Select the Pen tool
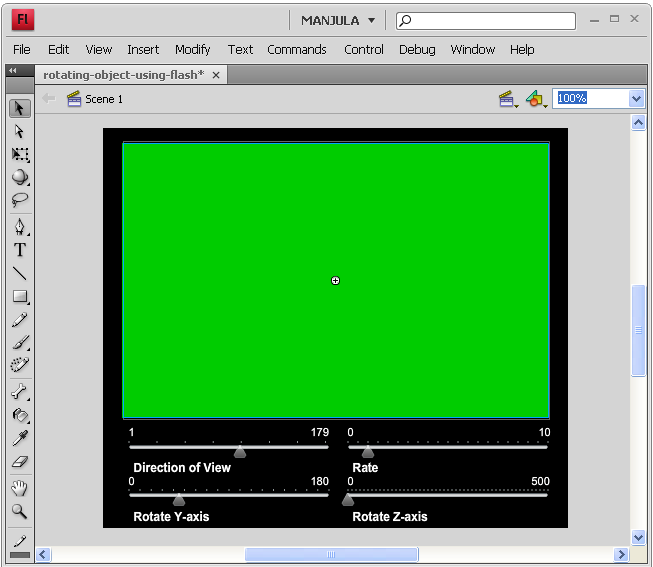Image resolution: width=653 pixels, height=567 pixels. click(19, 227)
